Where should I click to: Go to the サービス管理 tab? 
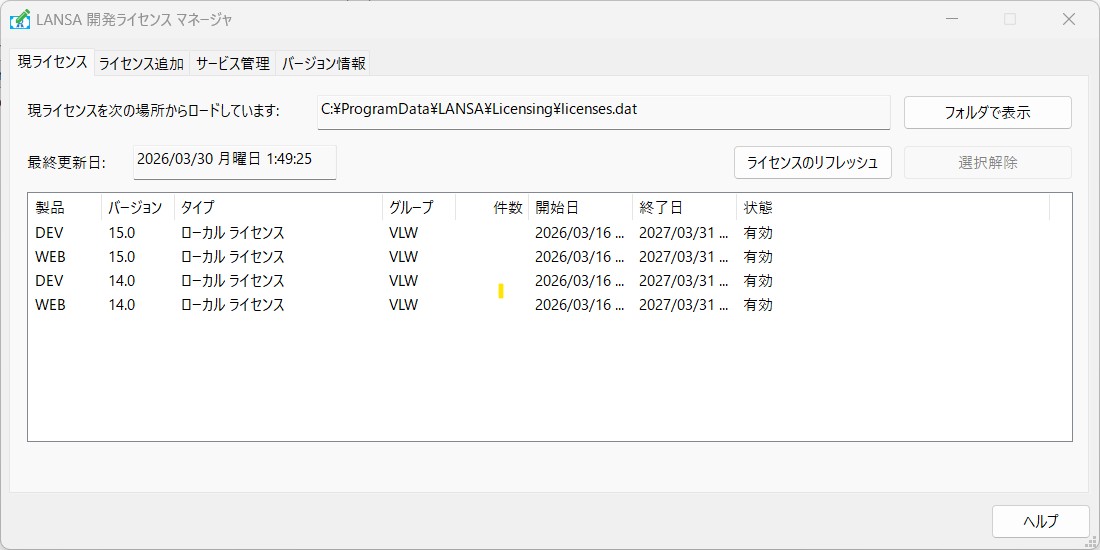tap(232, 63)
